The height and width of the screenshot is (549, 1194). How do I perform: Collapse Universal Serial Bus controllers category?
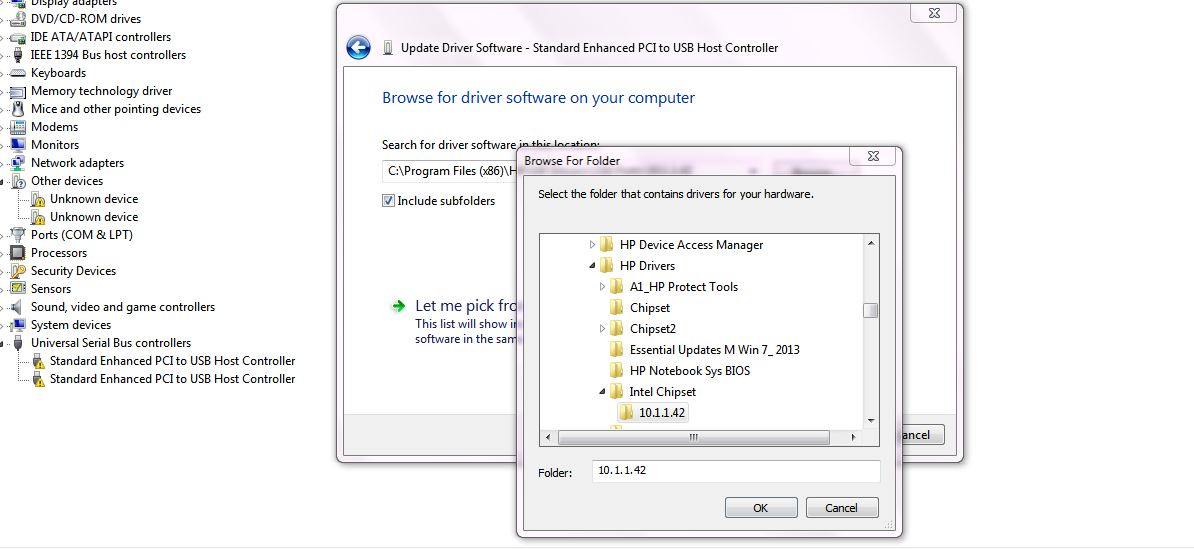click(x=2, y=343)
